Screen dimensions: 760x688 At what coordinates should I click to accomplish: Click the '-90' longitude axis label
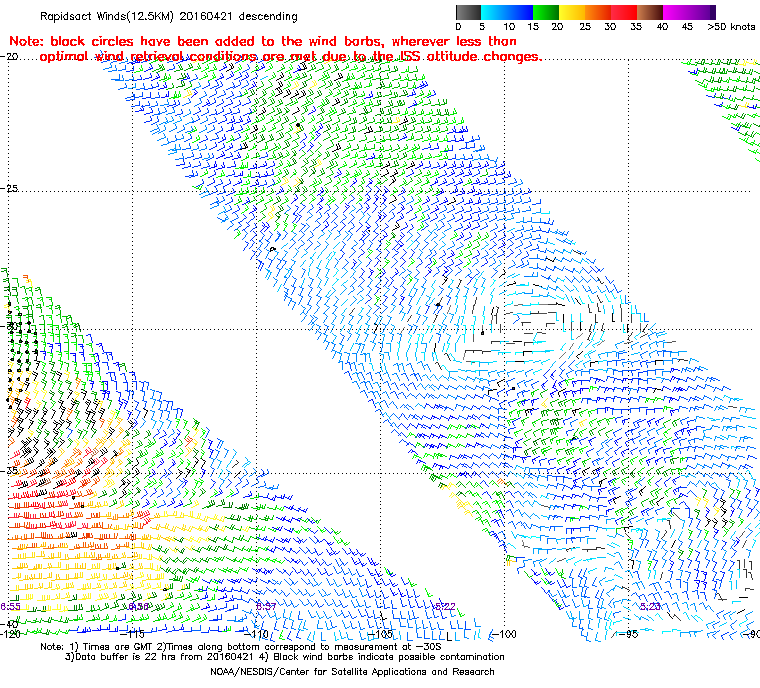(x=751, y=634)
